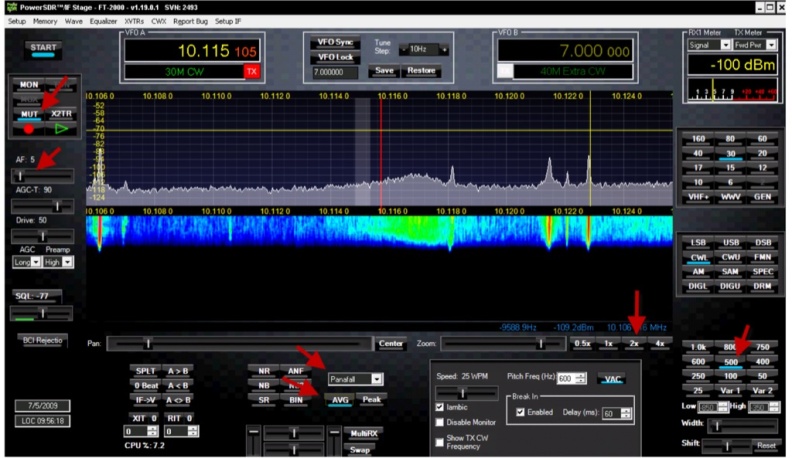Select the 160 meter band button
792x458 pixels.
pyautogui.click(x=698, y=139)
